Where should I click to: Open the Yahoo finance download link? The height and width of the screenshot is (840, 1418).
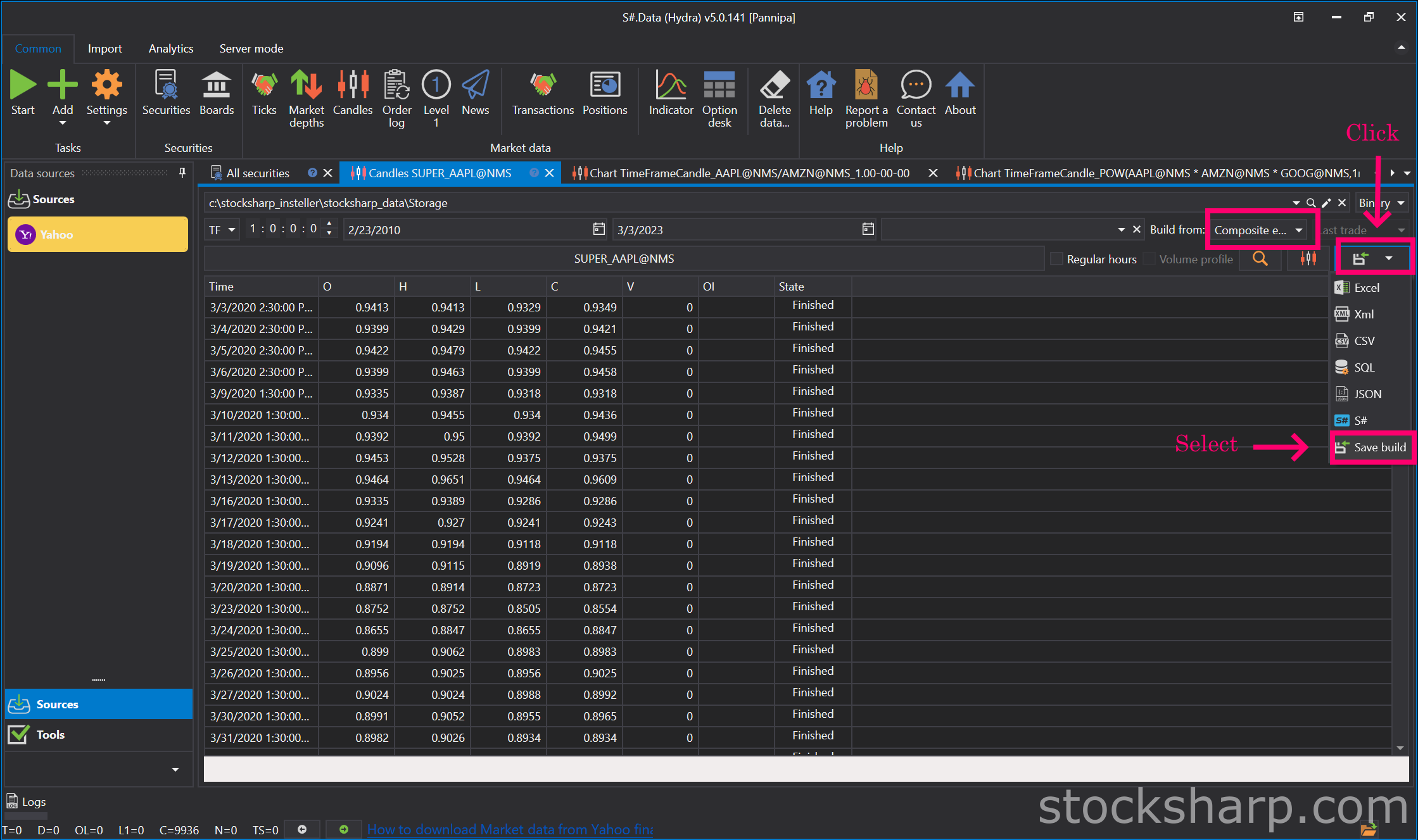pos(510,829)
